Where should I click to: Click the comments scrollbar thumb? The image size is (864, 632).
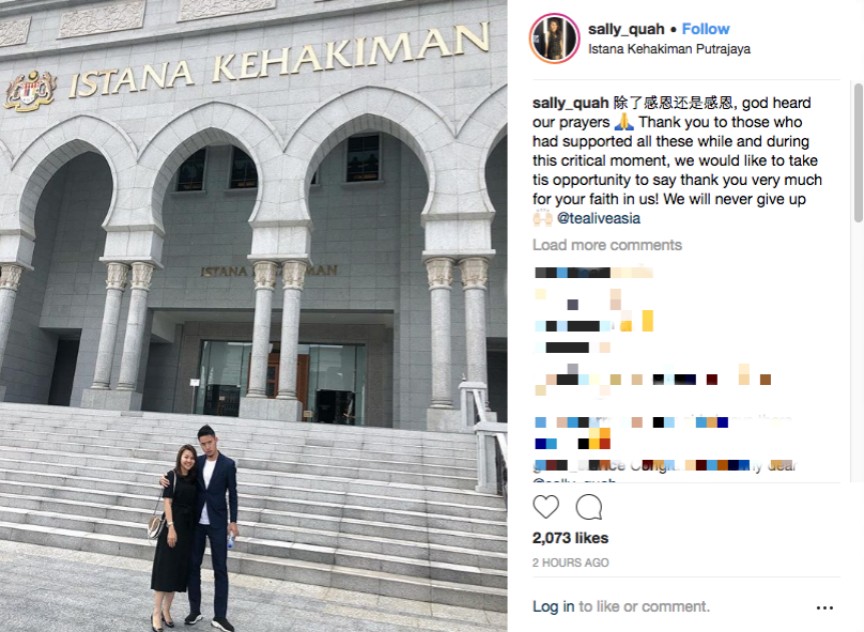tap(858, 153)
